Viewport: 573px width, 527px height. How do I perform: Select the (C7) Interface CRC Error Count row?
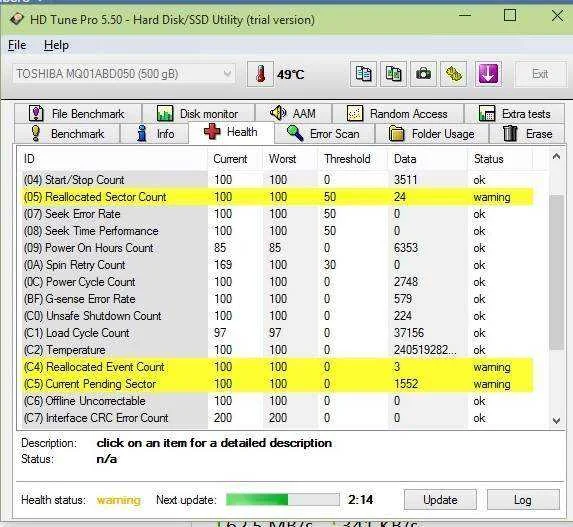tap(277, 418)
